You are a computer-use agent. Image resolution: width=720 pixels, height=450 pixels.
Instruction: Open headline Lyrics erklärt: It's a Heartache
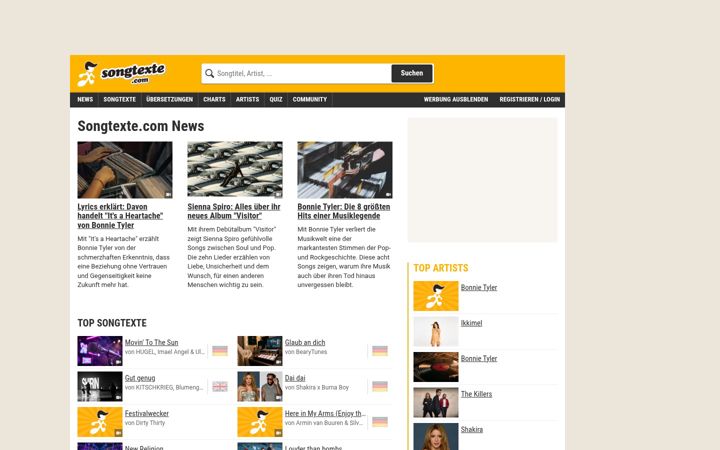(120, 216)
